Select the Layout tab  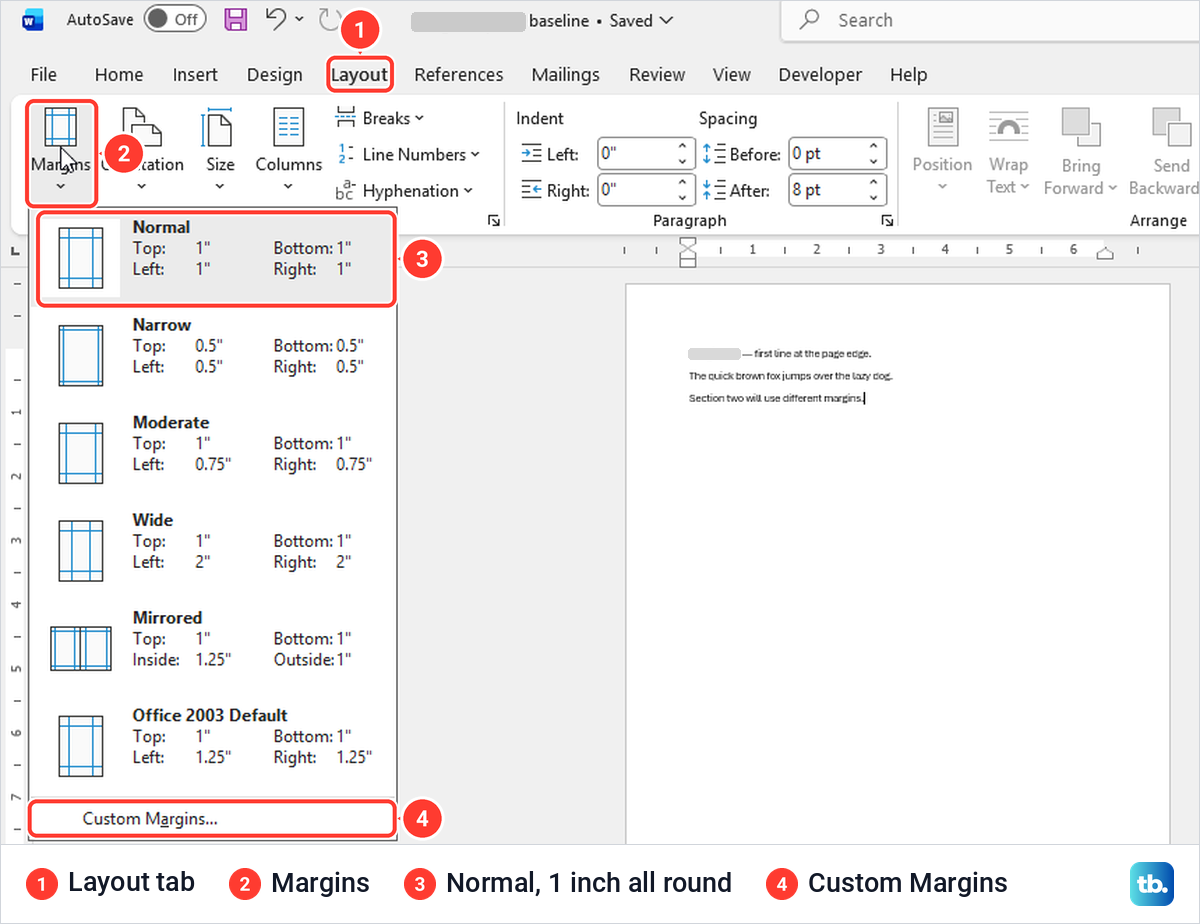pyautogui.click(x=359, y=74)
